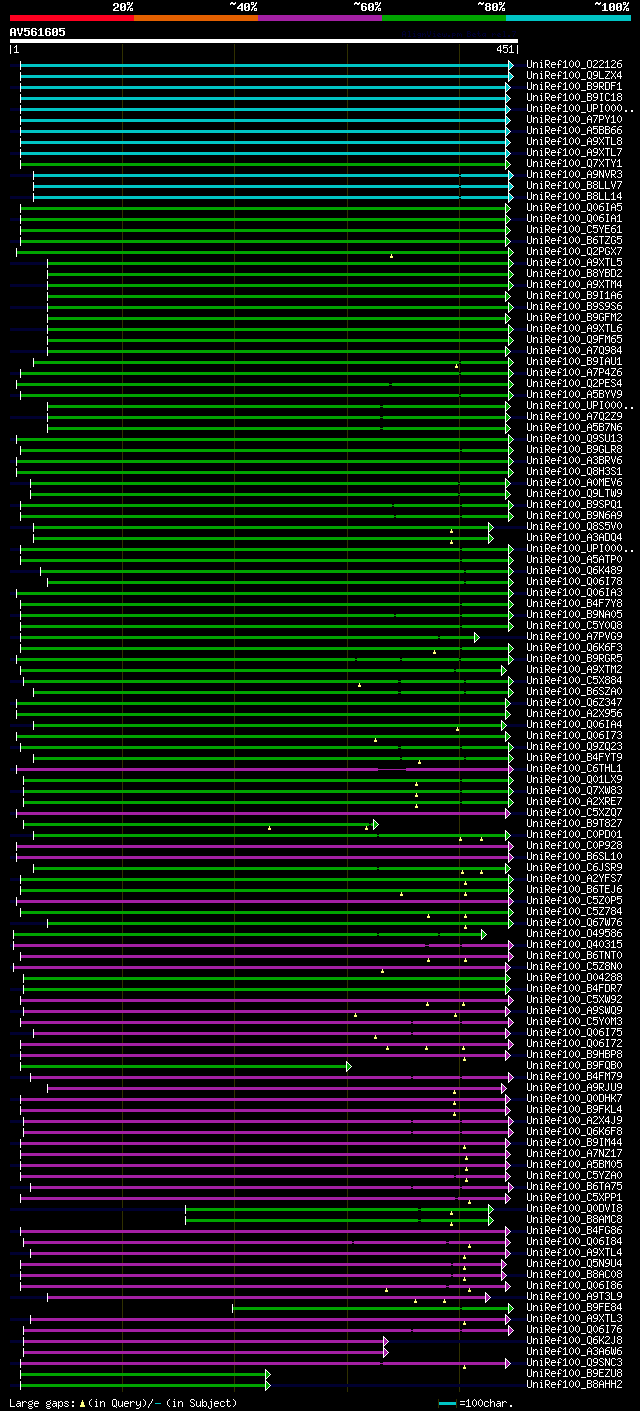
Task: Open the UniRef100_Q9LZX4 hit label
Action: (x=574, y=75)
